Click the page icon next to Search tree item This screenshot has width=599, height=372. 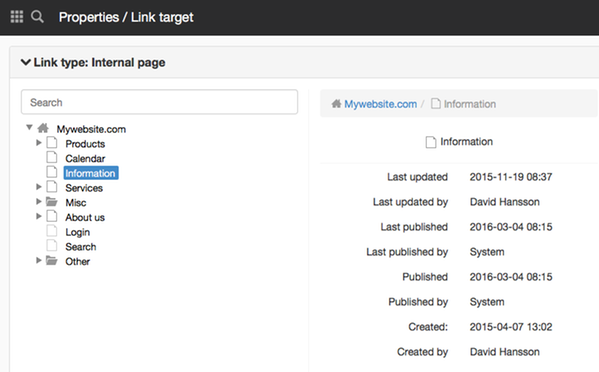(52, 245)
